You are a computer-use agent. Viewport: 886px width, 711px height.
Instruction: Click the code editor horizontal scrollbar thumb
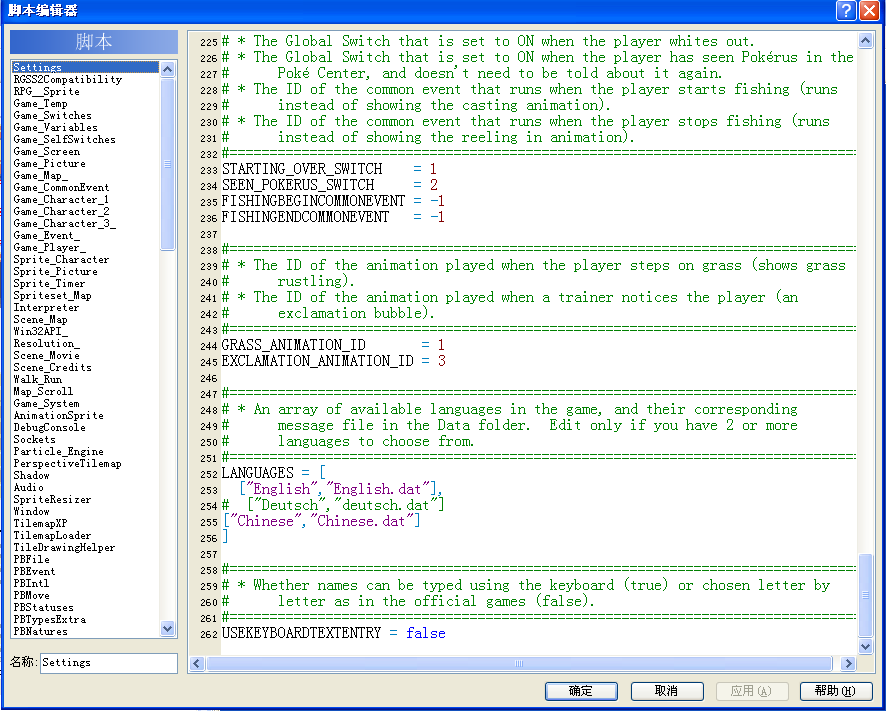[519, 664]
